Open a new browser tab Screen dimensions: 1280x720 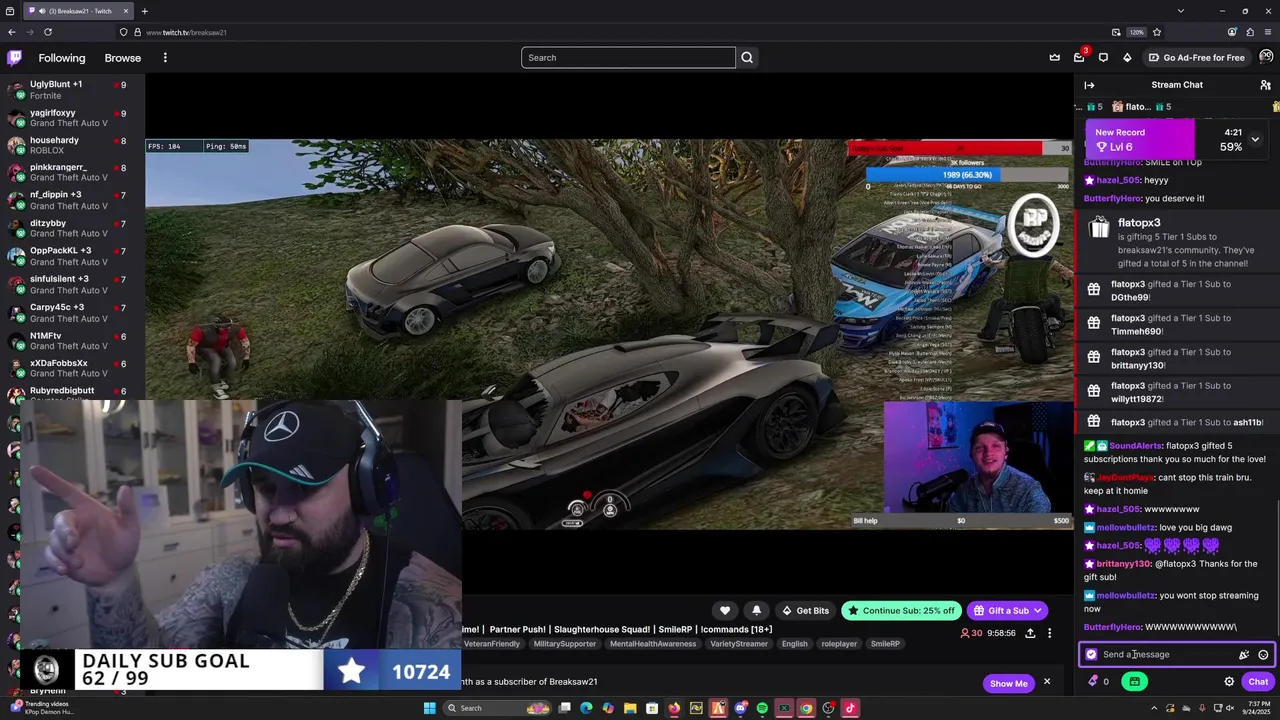pos(144,11)
